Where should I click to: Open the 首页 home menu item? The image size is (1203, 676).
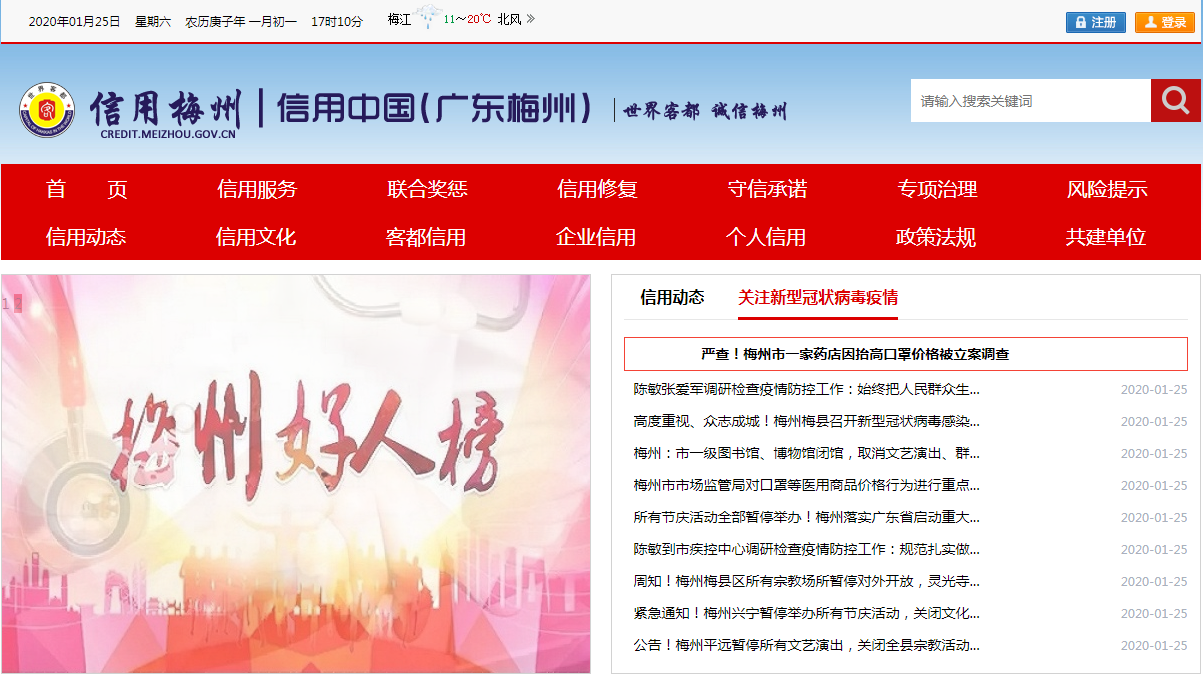click(x=86, y=189)
